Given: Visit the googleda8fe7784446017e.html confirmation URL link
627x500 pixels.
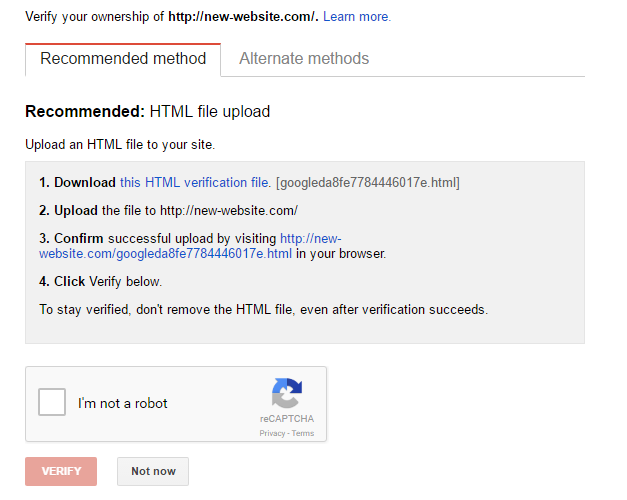Looking at the screenshot, I should pos(190,246).
